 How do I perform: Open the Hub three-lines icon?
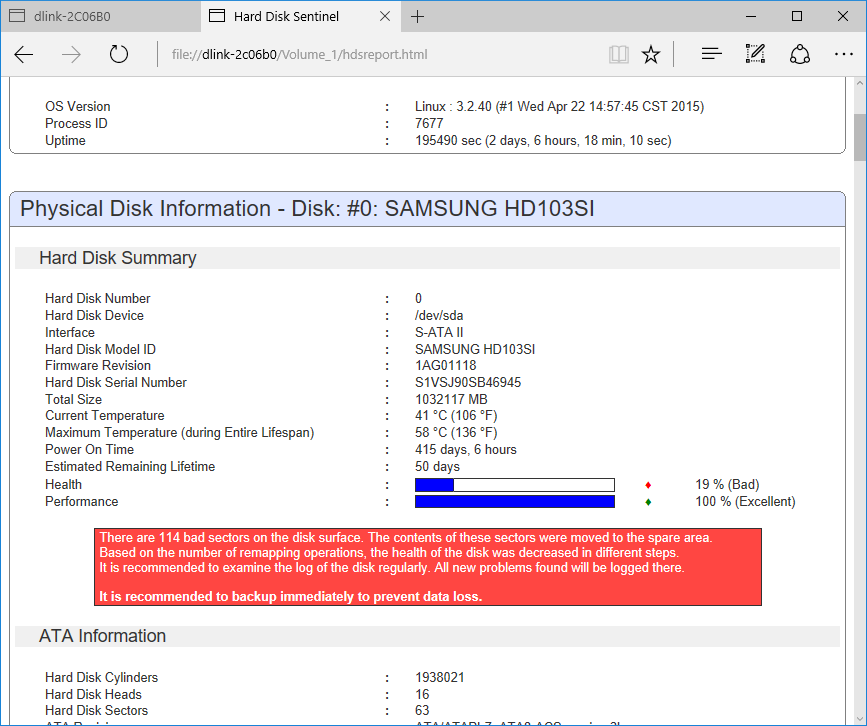click(711, 54)
